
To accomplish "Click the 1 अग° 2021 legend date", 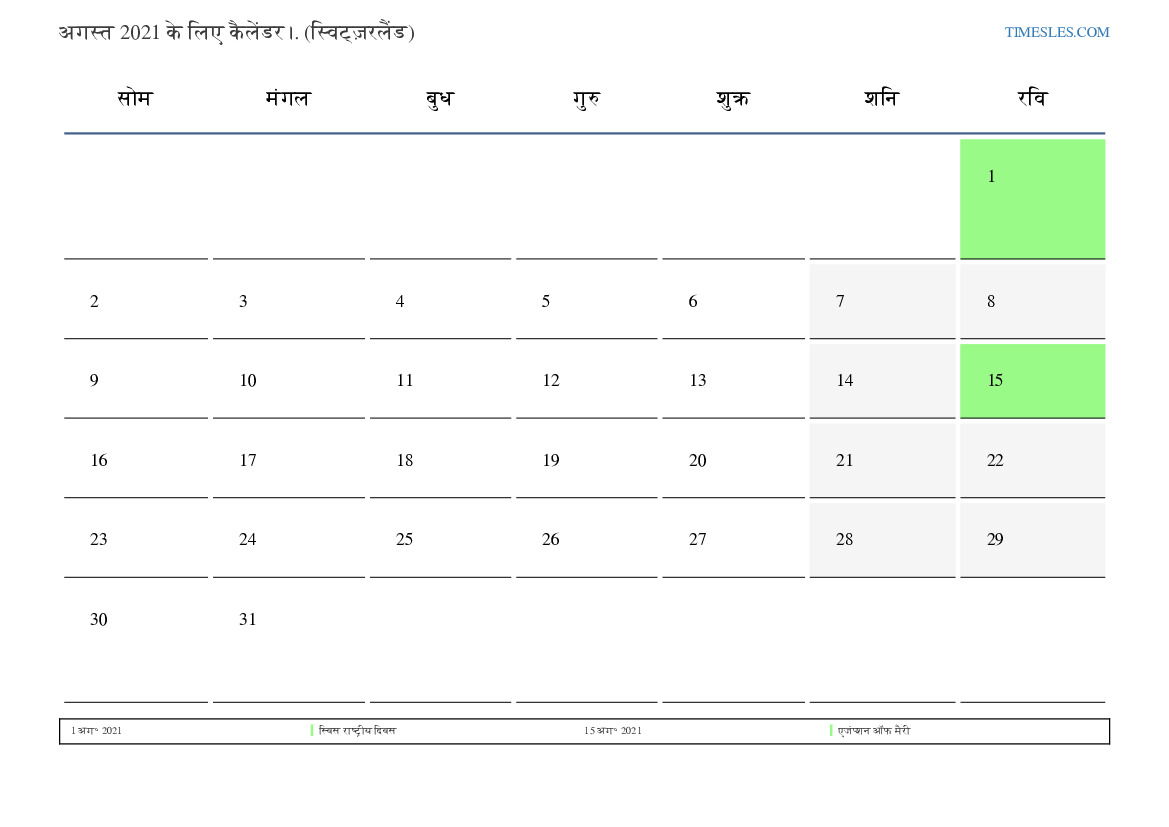I will pyautogui.click(x=97, y=731).
